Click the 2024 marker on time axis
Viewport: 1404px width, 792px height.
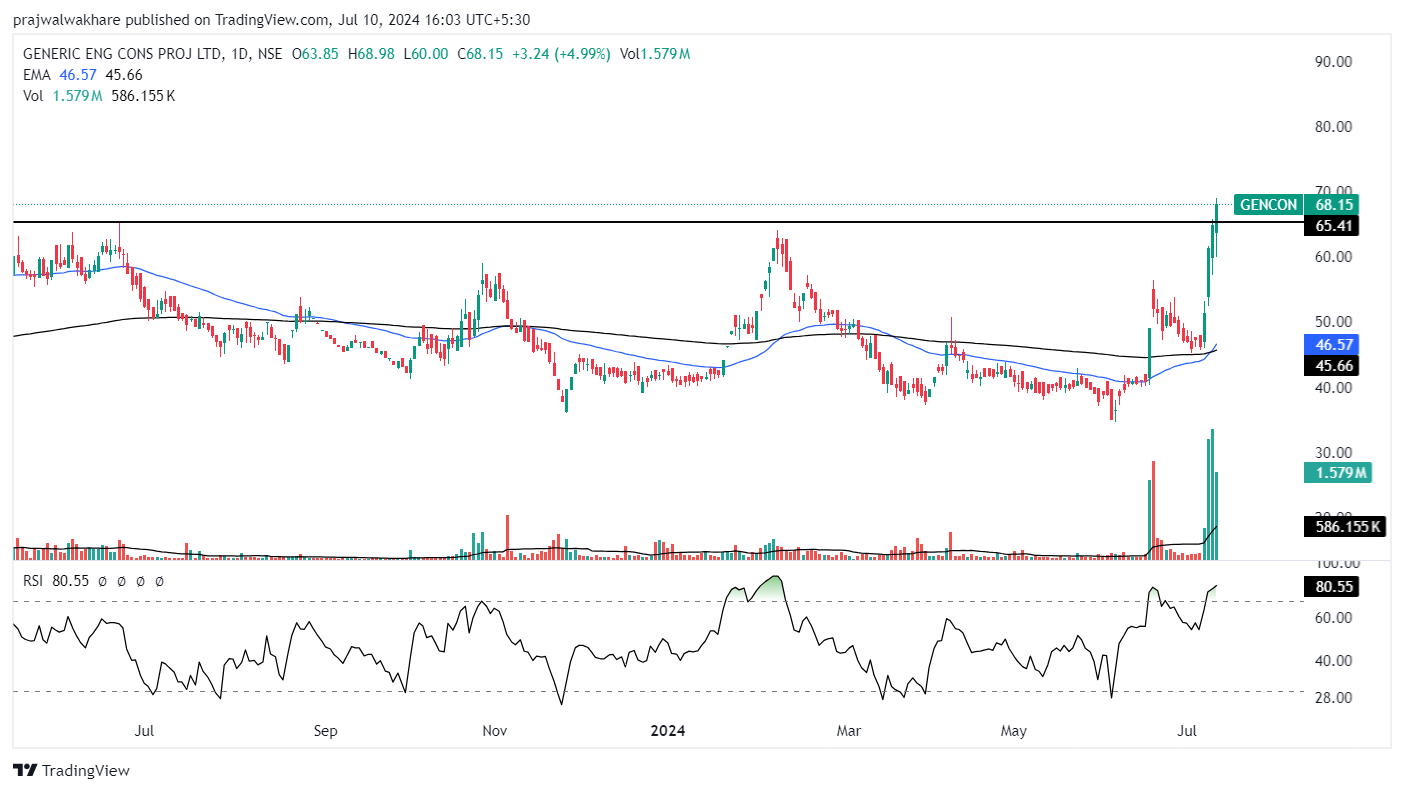pyautogui.click(x=667, y=731)
